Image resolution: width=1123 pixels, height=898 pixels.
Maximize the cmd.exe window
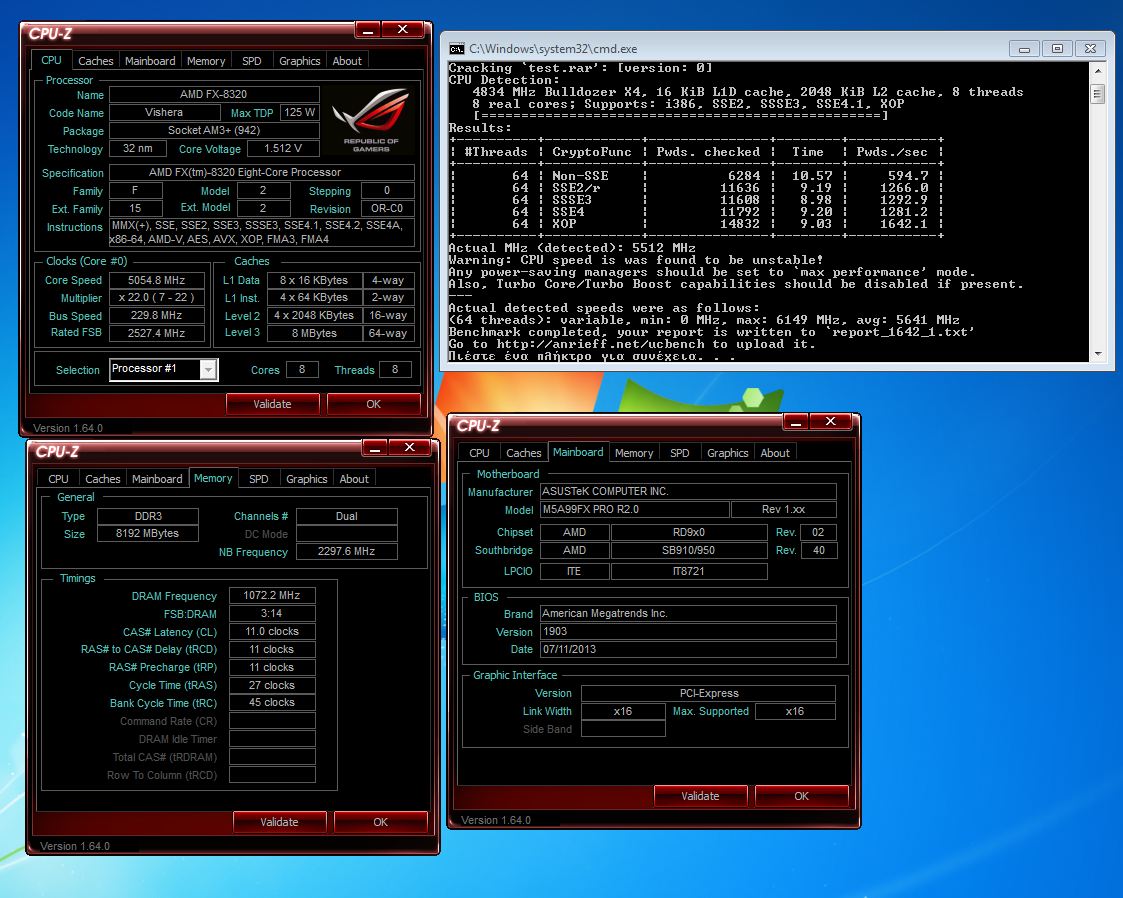point(1057,49)
